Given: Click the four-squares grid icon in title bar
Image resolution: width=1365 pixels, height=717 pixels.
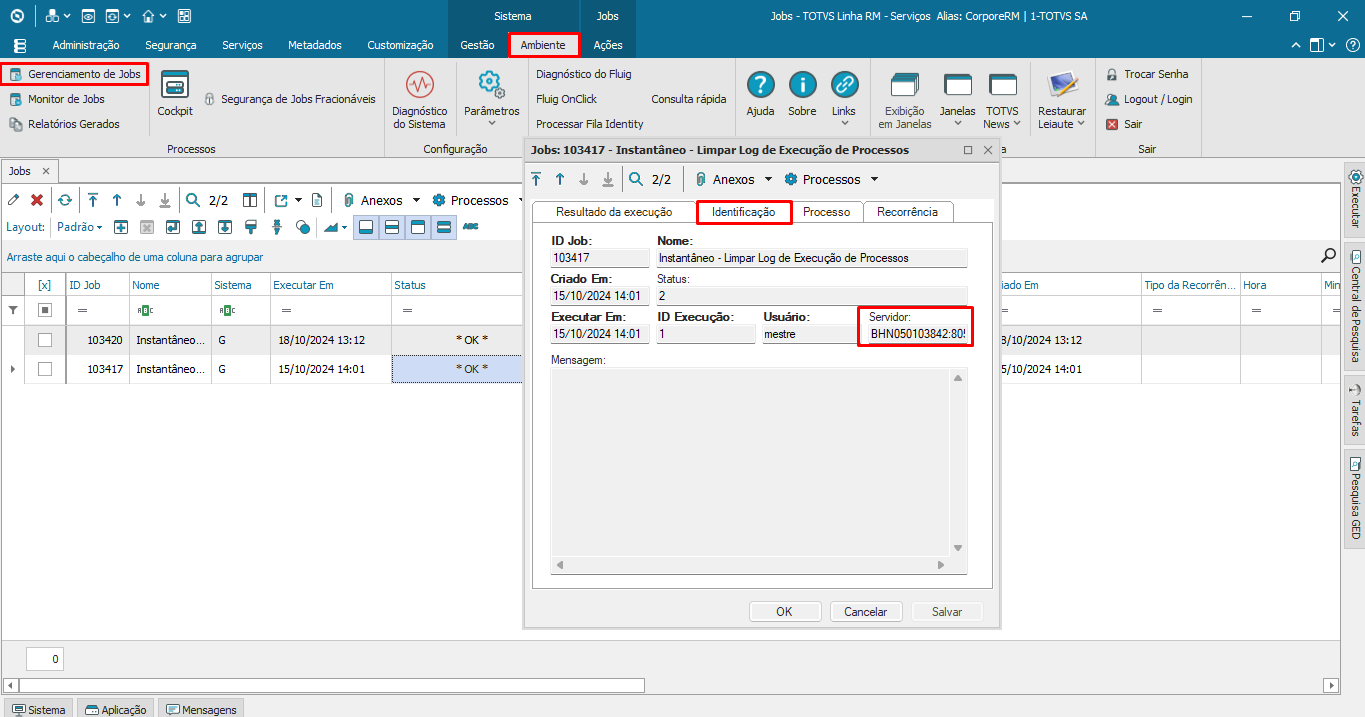Looking at the screenshot, I should (x=183, y=16).
